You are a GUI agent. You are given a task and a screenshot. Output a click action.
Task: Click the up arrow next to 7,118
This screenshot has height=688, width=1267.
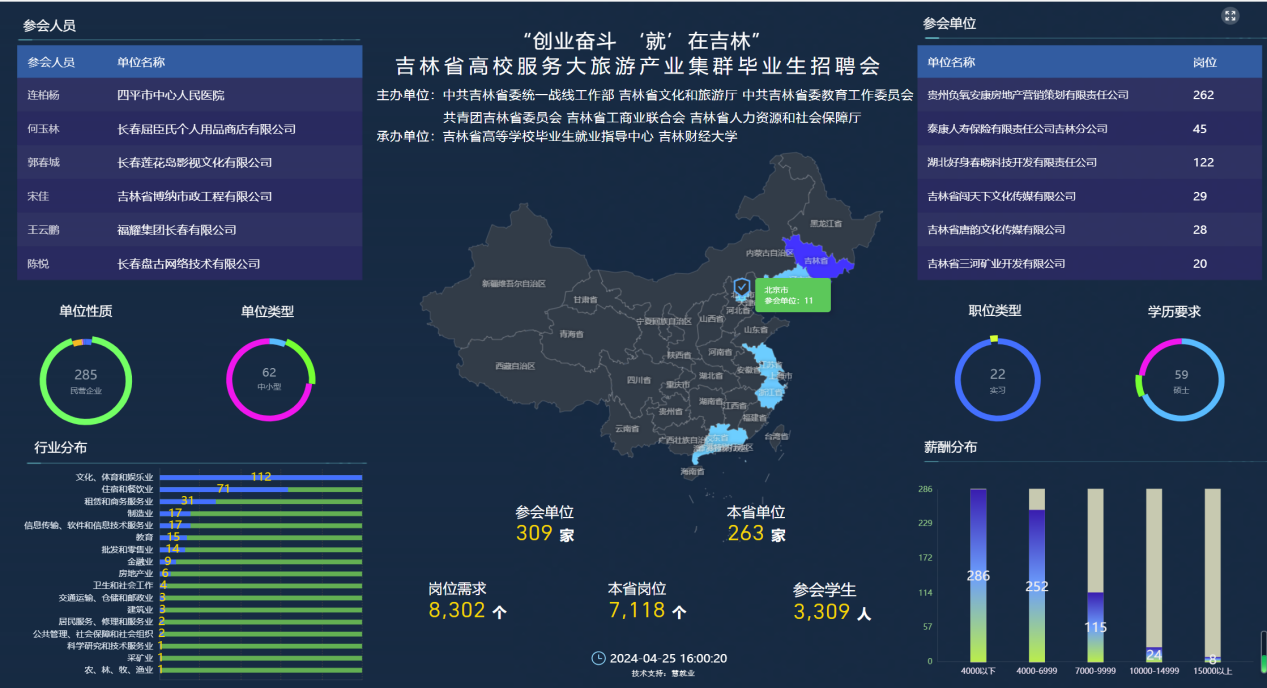(x=680, y=612)
